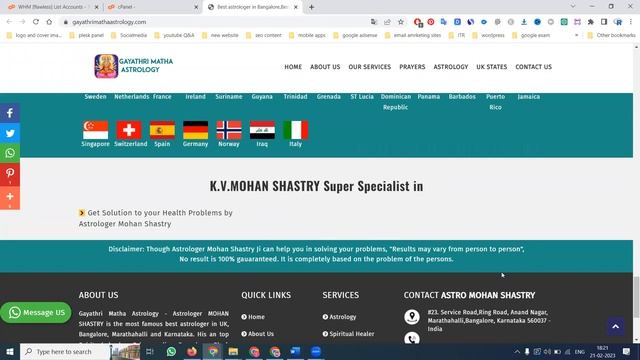Viewport: 640px width, 360px height.
Task: Select the Switzerland flag
Action: click(x=129, y=130)
